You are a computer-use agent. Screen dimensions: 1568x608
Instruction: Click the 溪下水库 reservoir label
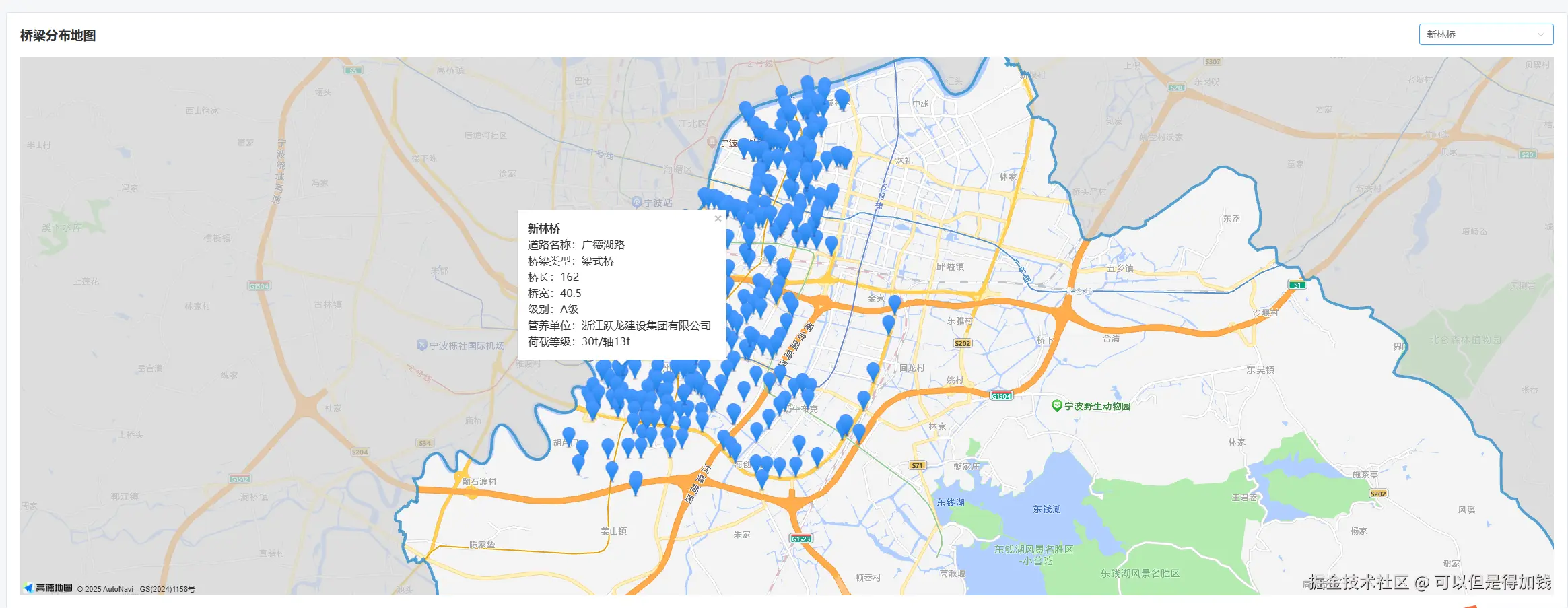62,228
